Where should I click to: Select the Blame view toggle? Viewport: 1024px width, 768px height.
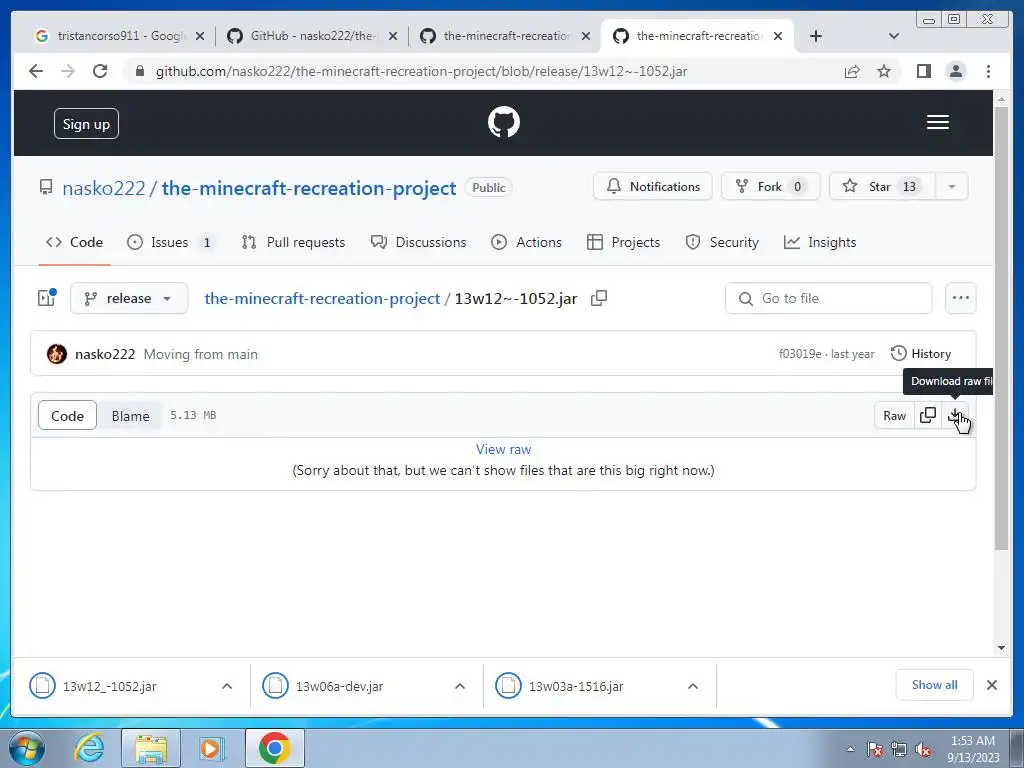[130, 415]
